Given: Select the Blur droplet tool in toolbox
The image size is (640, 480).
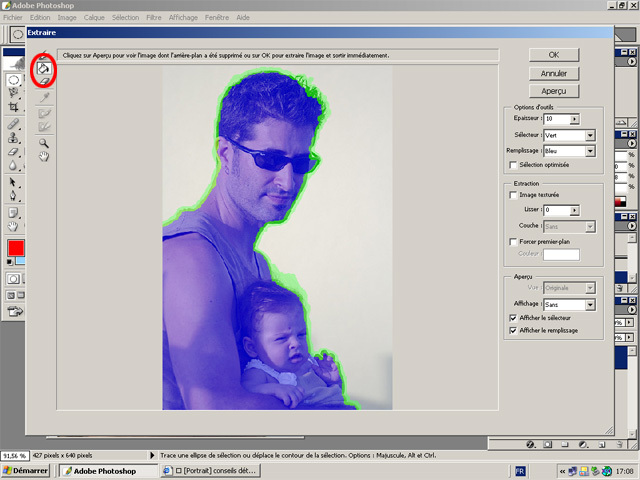Looking at the screenshot, I should [13, 165].
